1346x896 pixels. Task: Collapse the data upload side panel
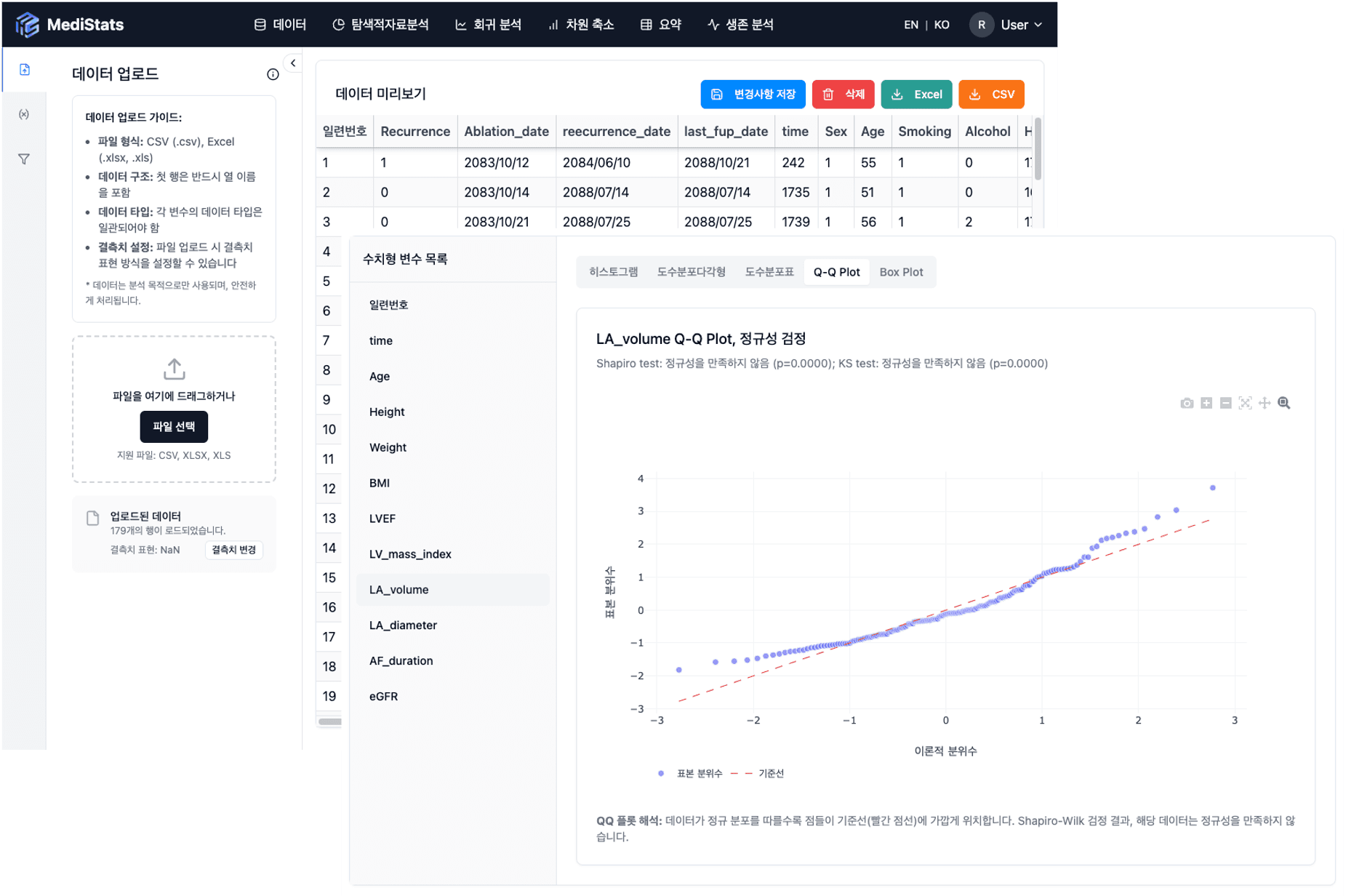[293, 63]
